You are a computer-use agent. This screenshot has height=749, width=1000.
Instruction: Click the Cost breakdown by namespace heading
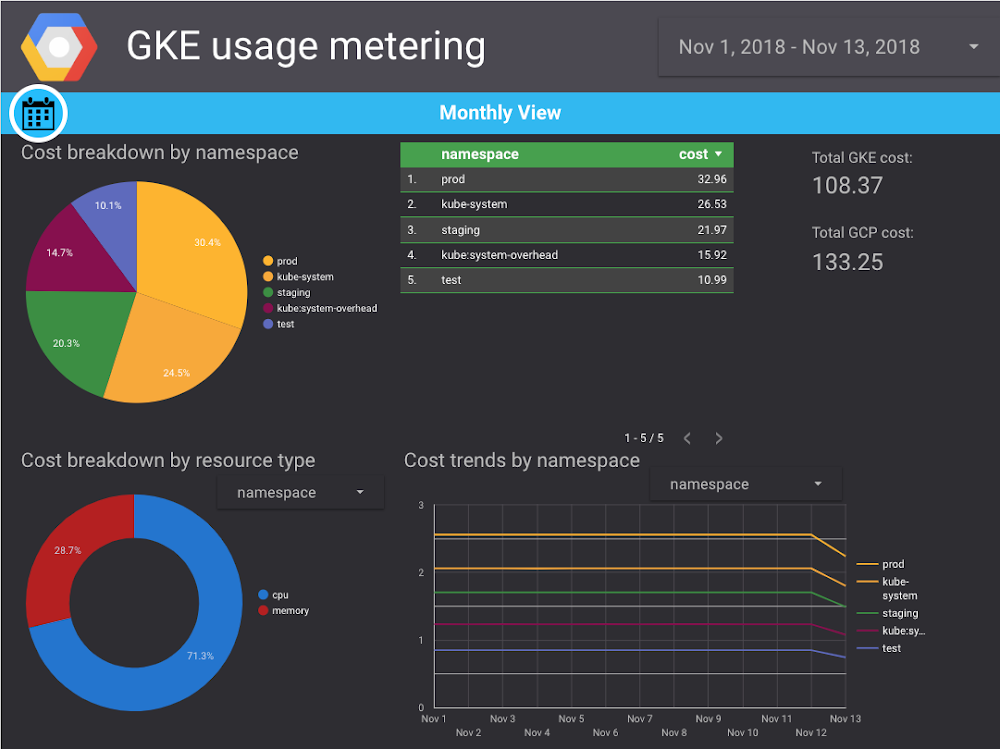(x=159, y=152)
